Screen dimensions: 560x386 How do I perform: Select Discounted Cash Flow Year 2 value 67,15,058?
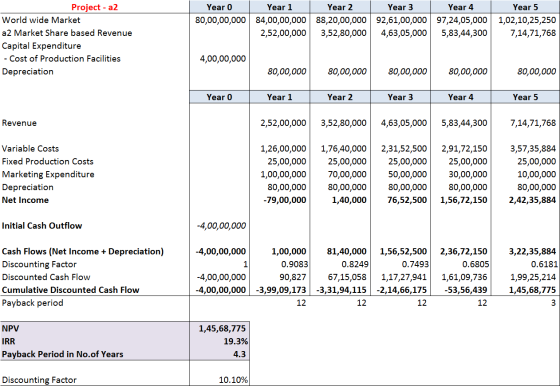click(x=347, y=277)
